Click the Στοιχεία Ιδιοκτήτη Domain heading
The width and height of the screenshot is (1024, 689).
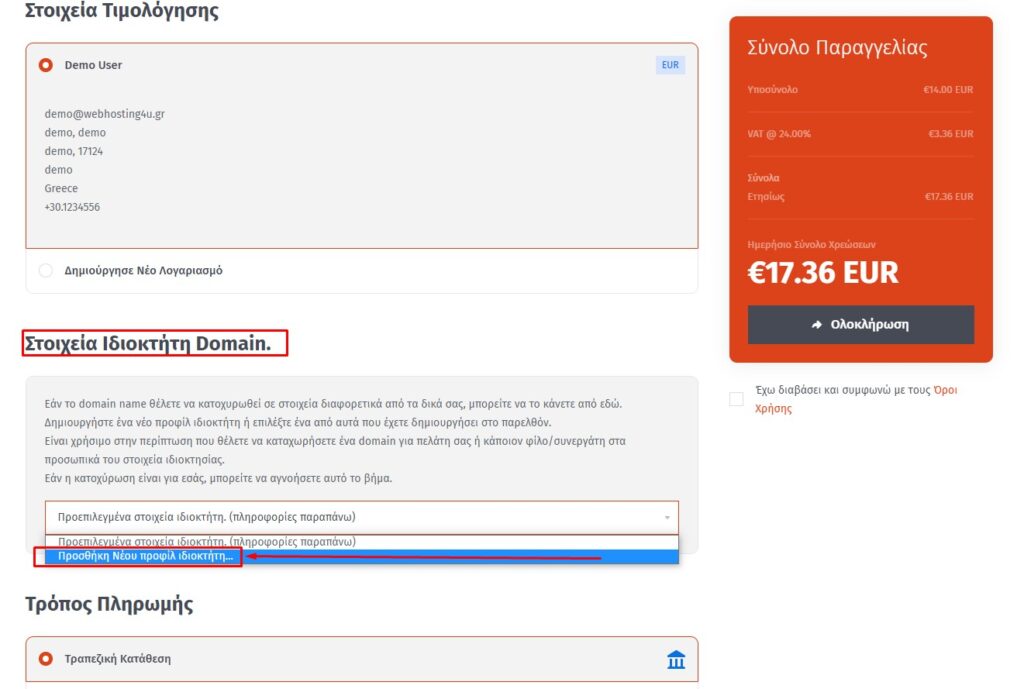[x=148, y=343]
